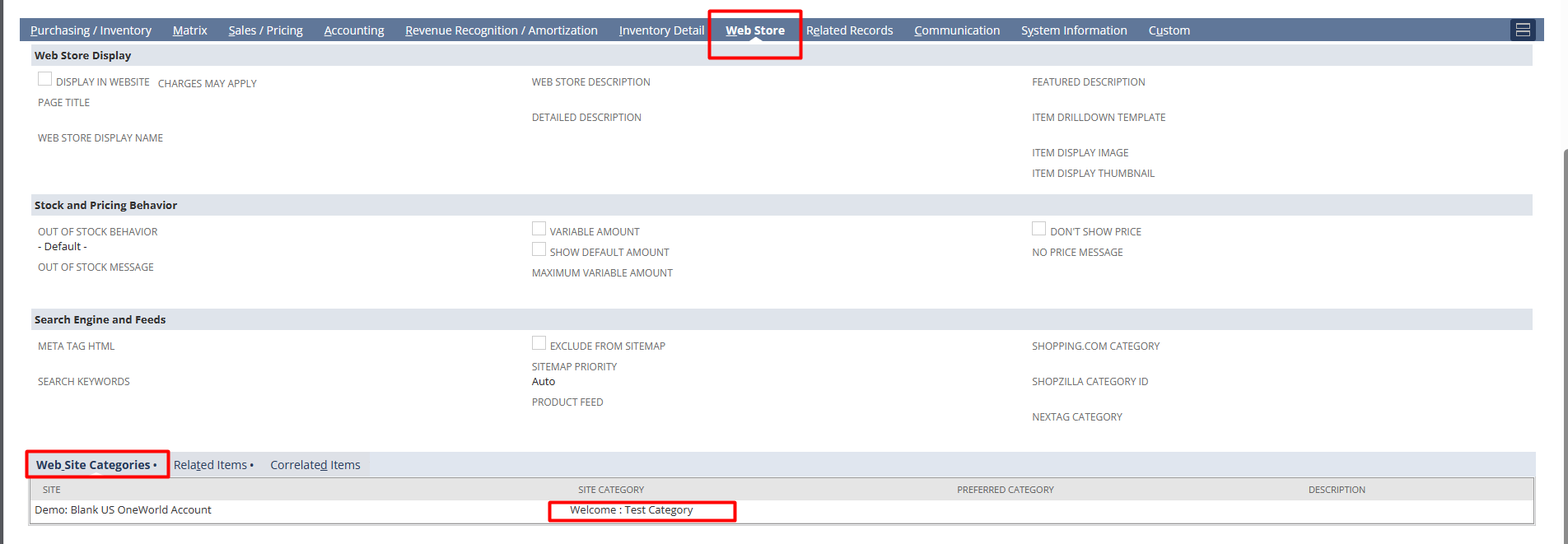
Task: Check the Variable Amount checkbox
Action: [539, 229]
